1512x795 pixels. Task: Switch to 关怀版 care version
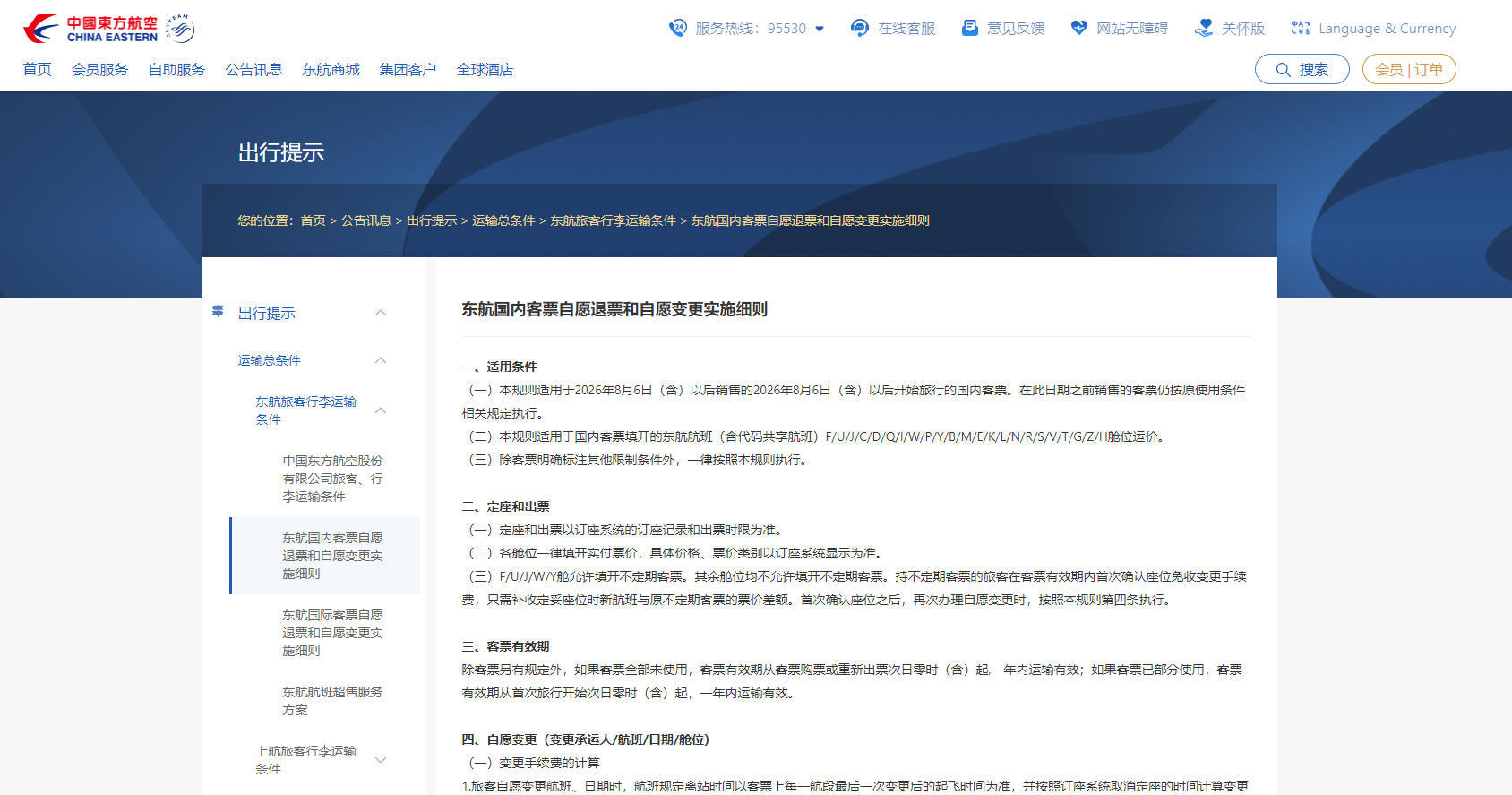coord(1243,29)
